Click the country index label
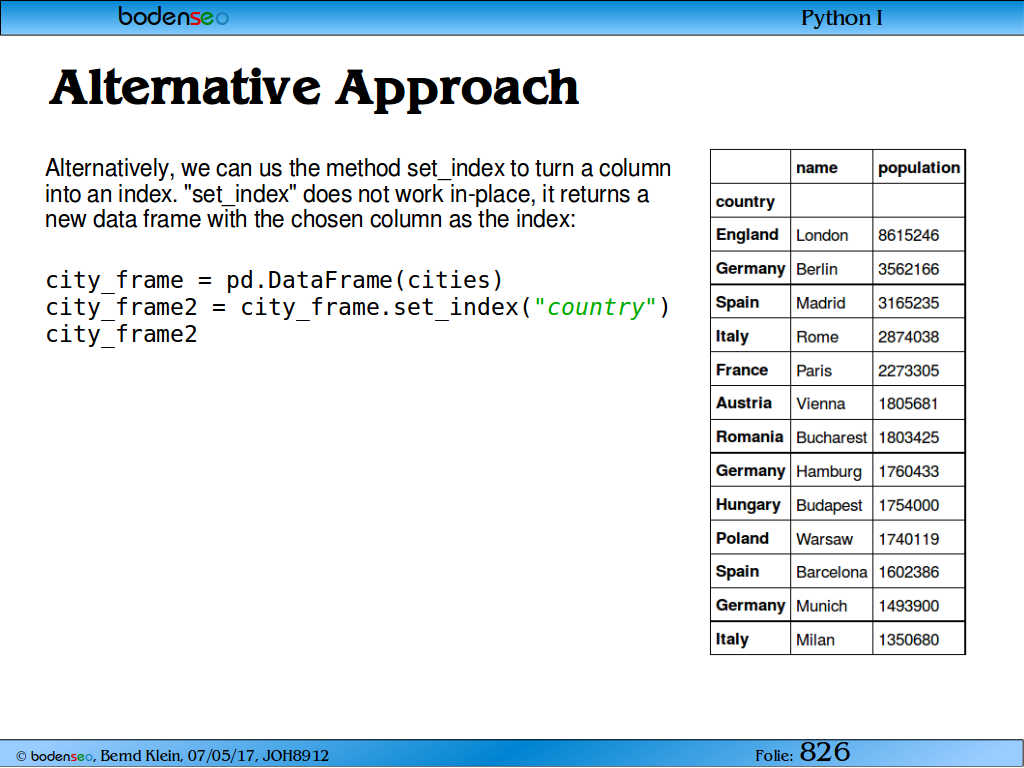The width and height of the screenshot is (1024, 768). tap(745, 202)
